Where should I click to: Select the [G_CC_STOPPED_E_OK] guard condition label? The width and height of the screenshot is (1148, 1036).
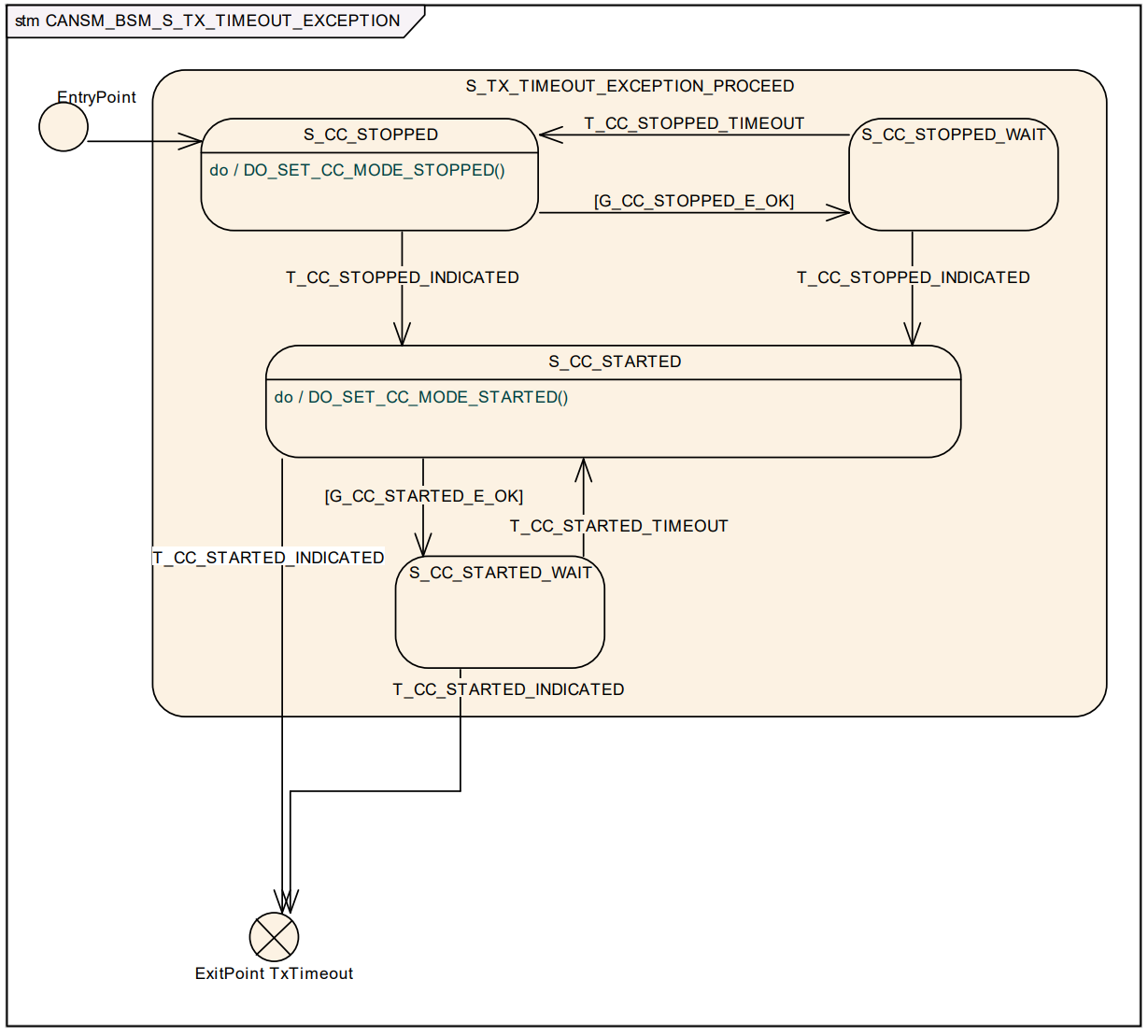click(x=694, y=201)
